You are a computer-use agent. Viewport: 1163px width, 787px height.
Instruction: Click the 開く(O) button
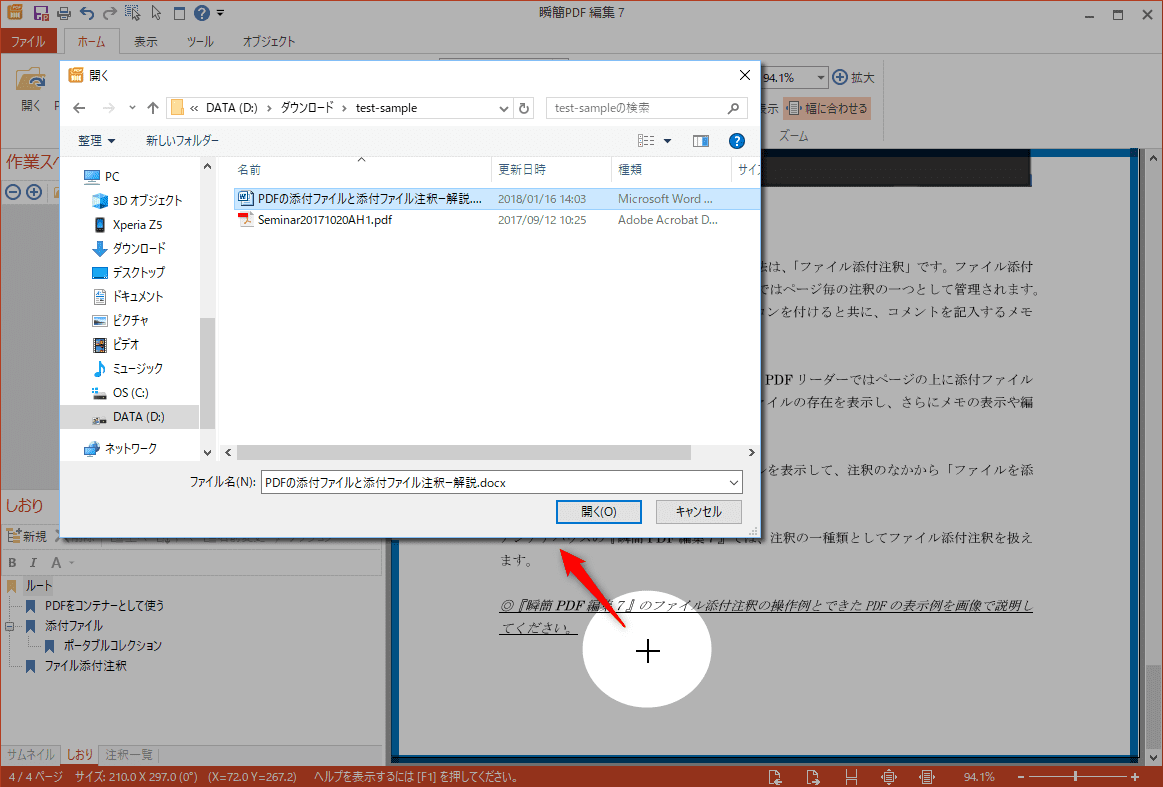coord(598,511)
